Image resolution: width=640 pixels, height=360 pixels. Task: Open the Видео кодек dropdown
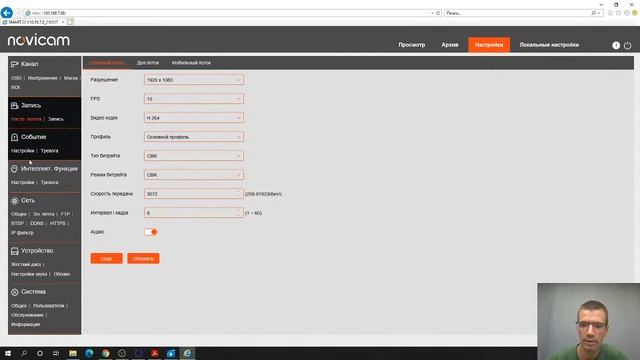pyautogui.click(x=194, y=118)
